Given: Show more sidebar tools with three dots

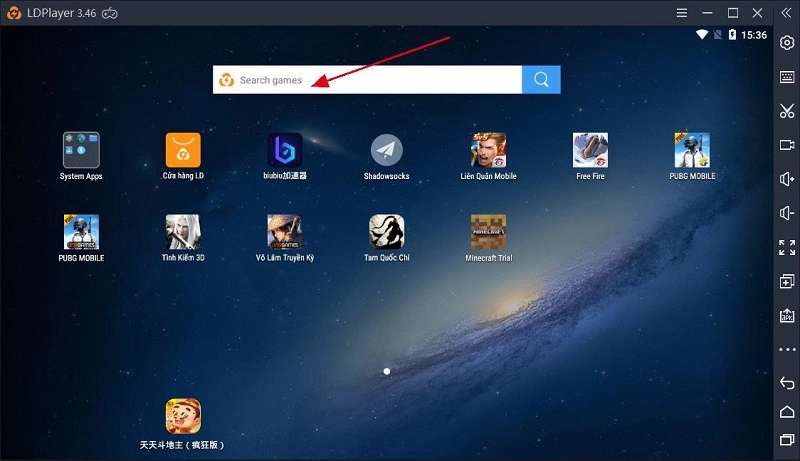Looking at the screenshot, I should (787, 349).
